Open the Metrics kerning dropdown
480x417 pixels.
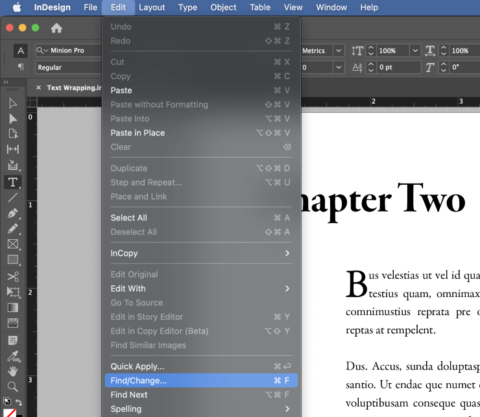(338, 51)
